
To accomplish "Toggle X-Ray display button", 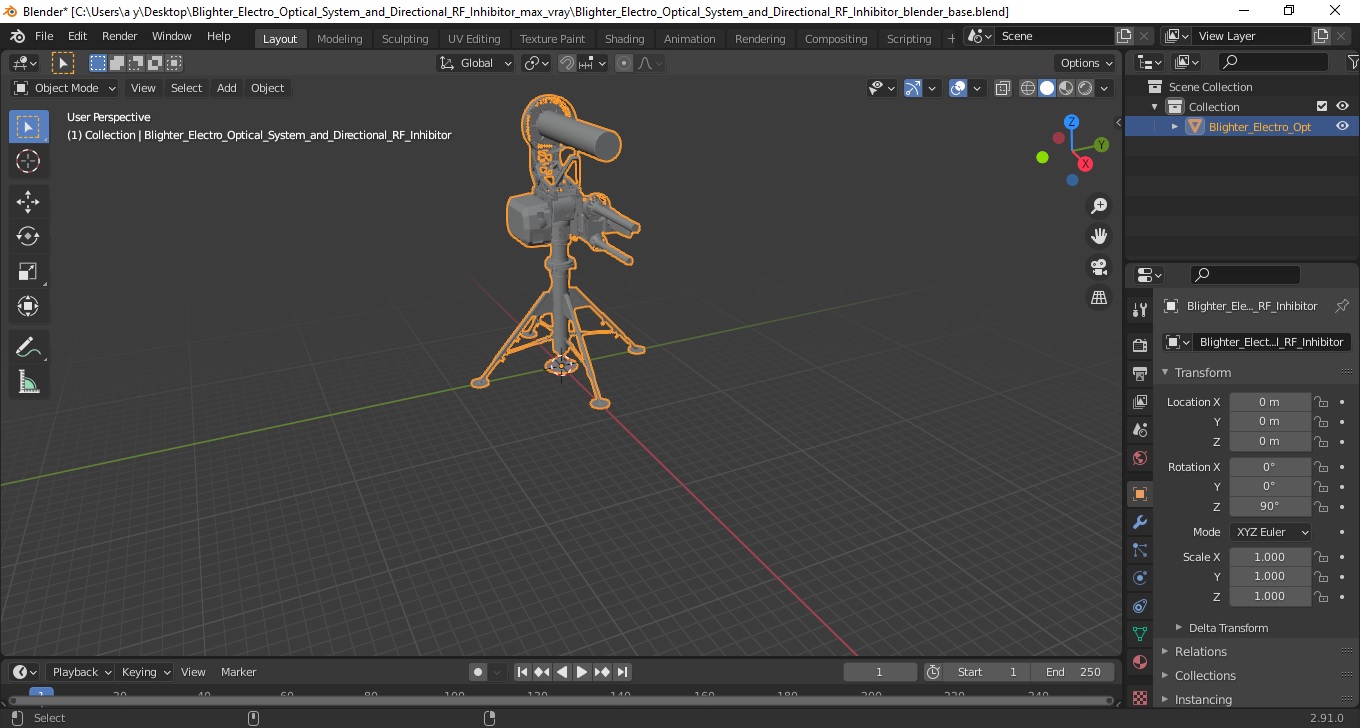I will 1003,88.
